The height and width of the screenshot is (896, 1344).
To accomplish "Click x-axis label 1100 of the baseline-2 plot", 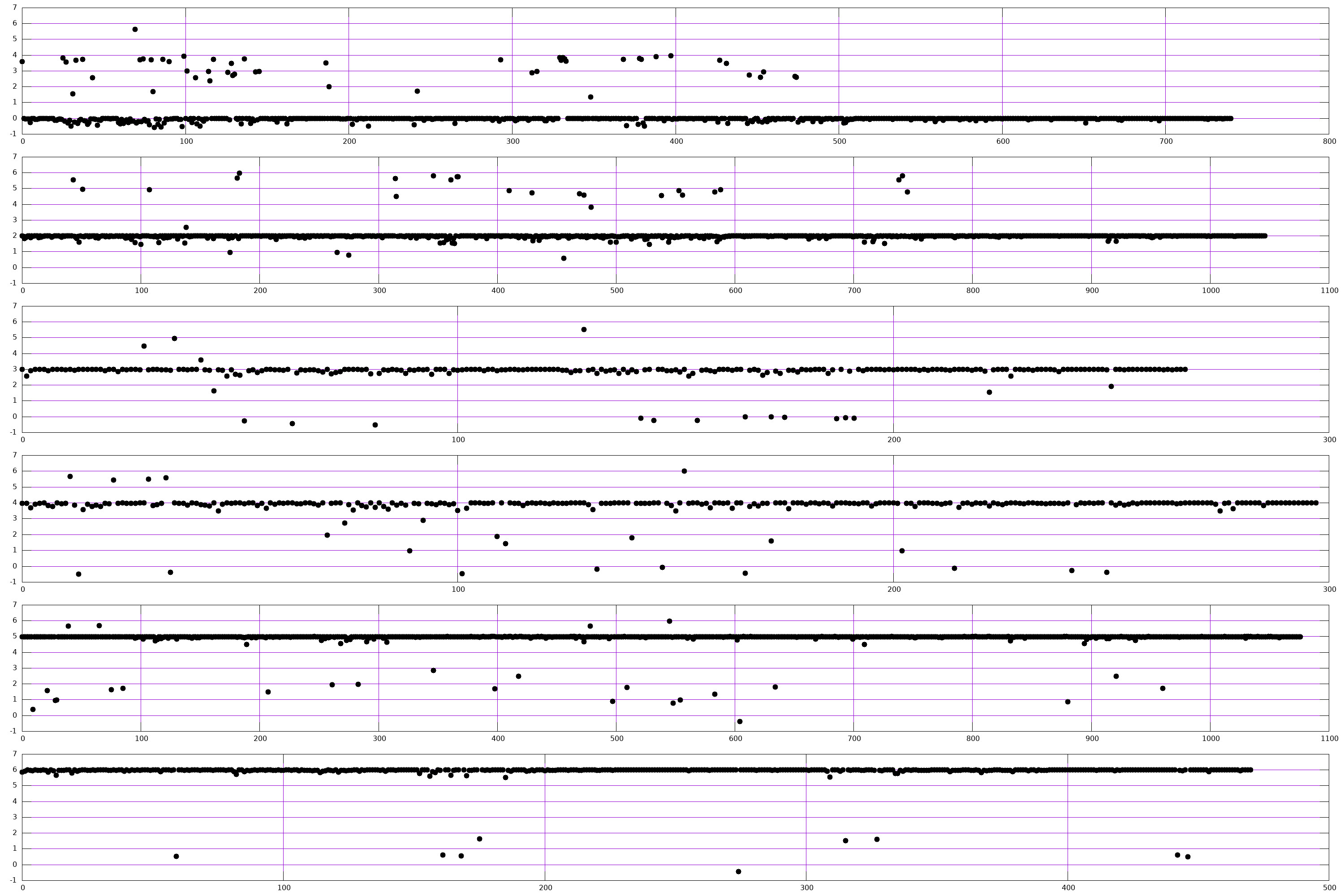I will (1329, 290).
